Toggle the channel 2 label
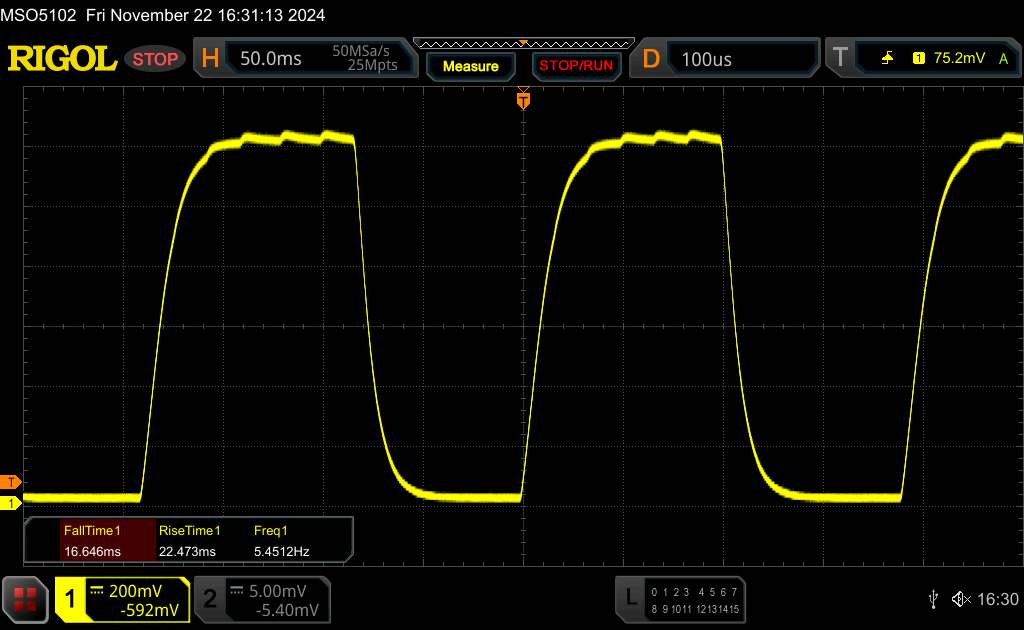The height and width of the screenshot is (630, 1024). point(210,599)
